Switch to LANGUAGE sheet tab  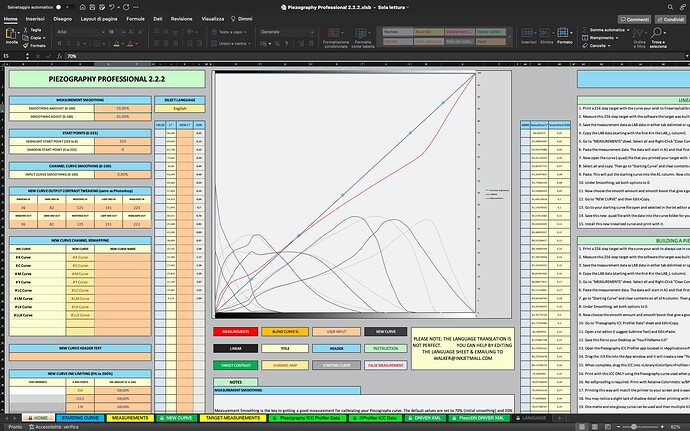point(531,418)
